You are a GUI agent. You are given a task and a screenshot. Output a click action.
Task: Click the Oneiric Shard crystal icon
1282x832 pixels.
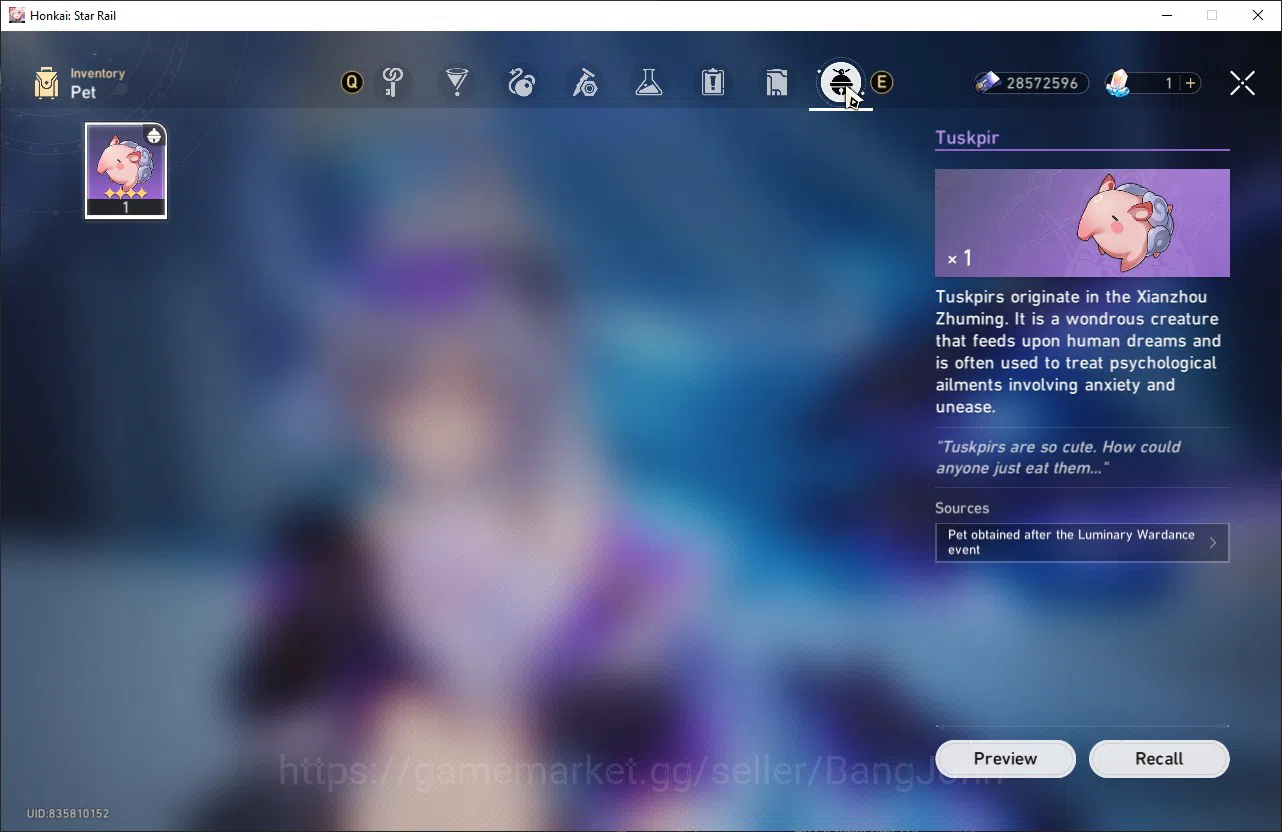[1119, 83]
